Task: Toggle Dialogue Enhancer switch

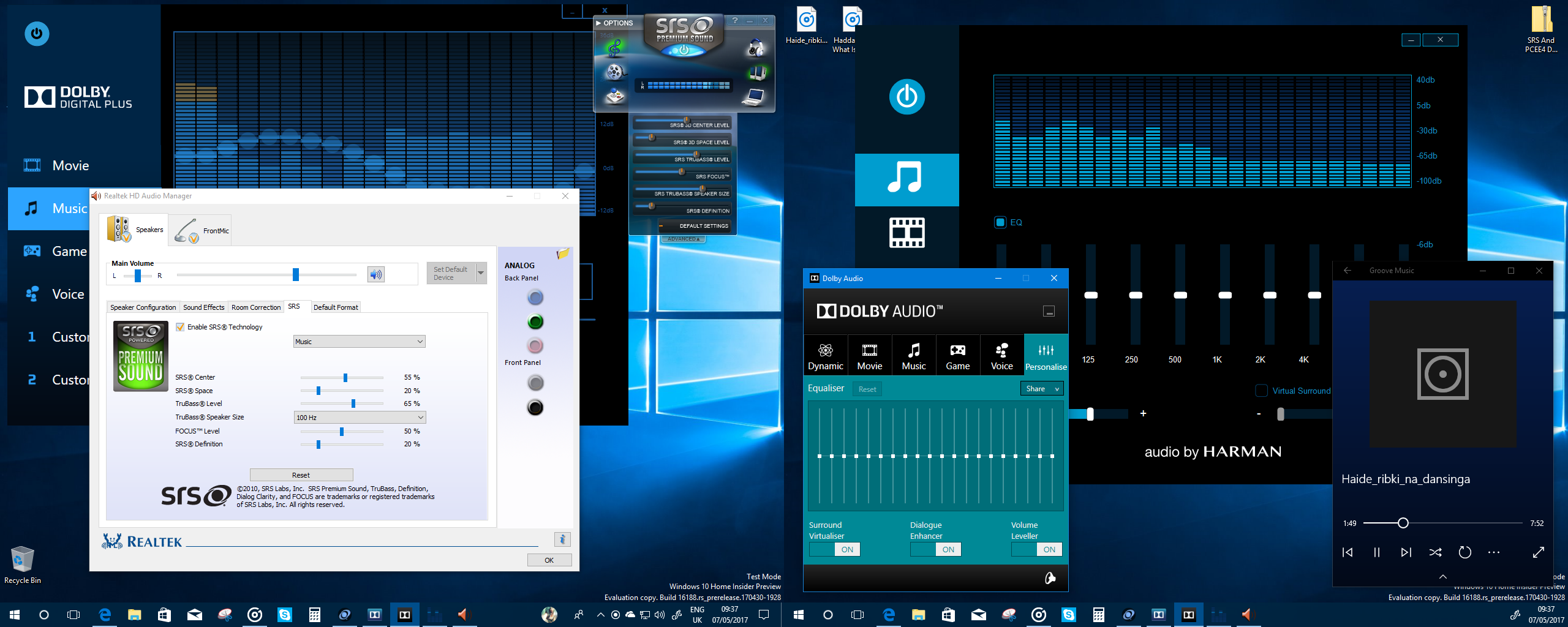Action: coord(936,549)
